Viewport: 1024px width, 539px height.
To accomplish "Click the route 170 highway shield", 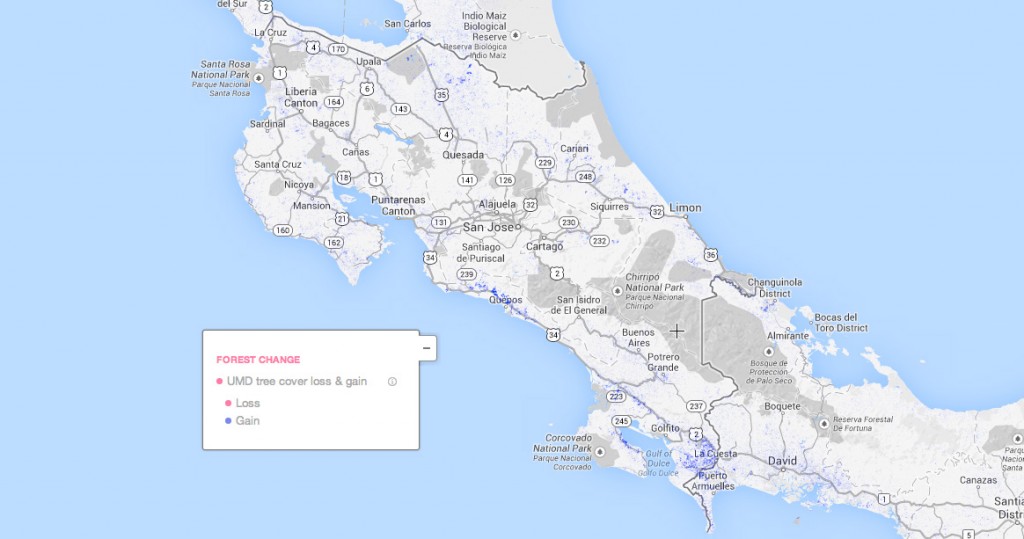I will tap(338, 47).
